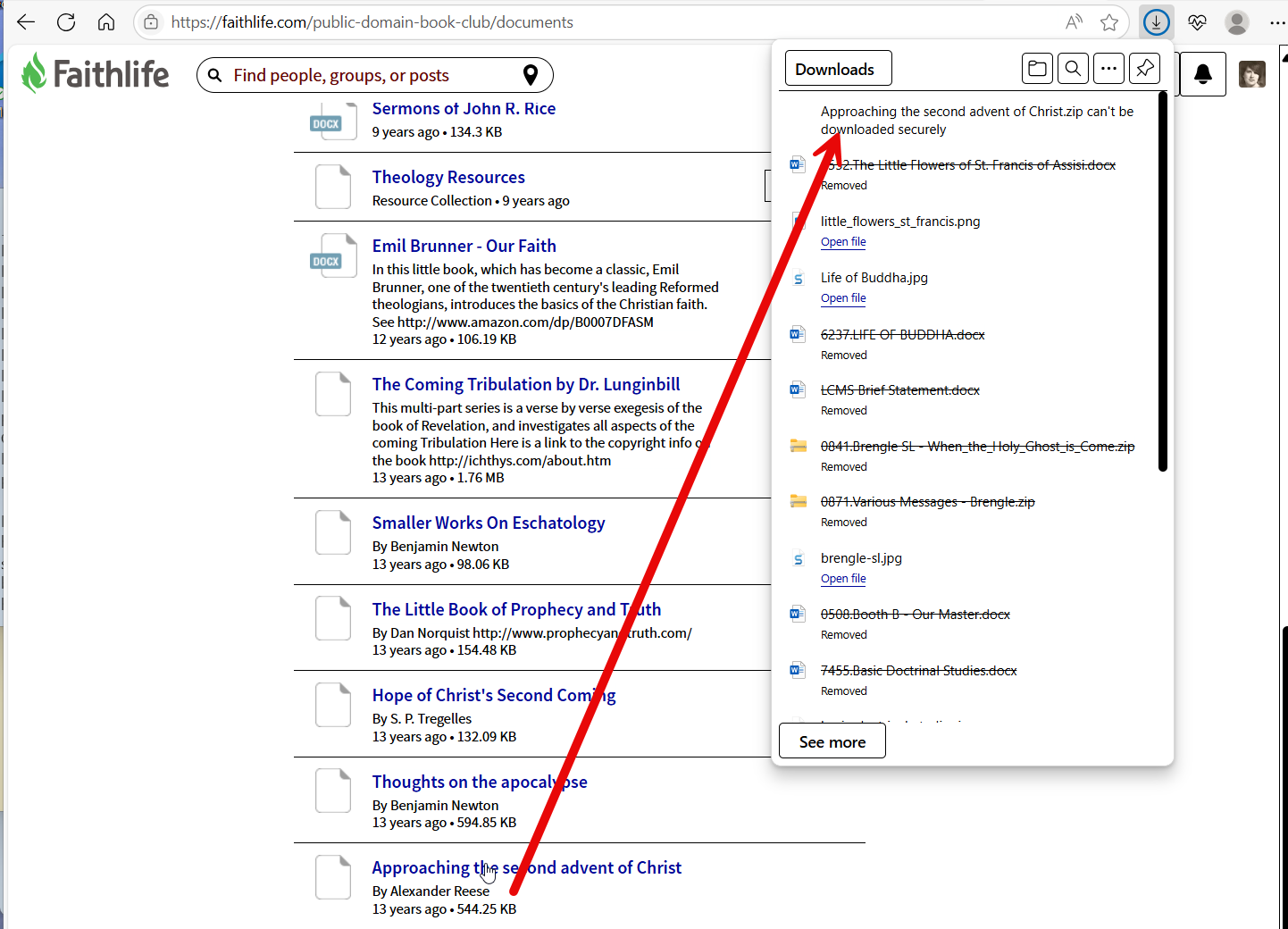Click the site info lock icon

pyautogui.click(x=152, y=22)
